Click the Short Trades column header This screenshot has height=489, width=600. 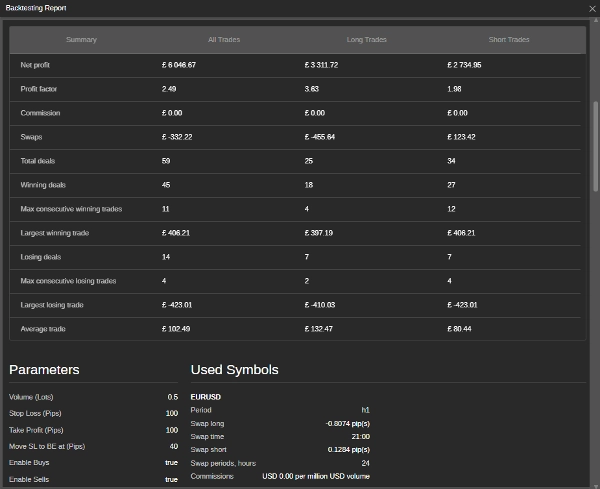coord(509,40)
